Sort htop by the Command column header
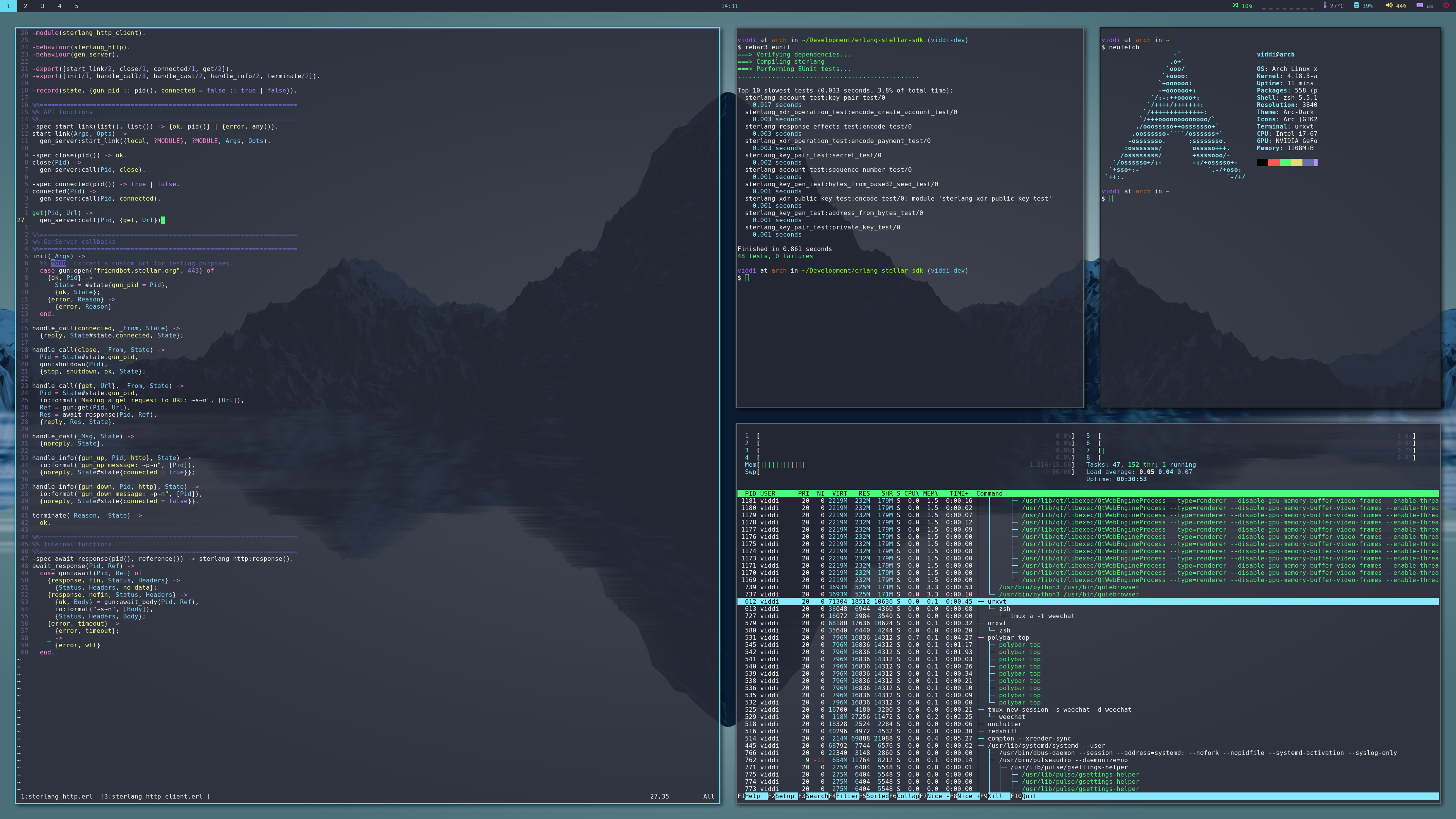The height and width of the screenshot is (819, 1456). click(x=989, y=493)
